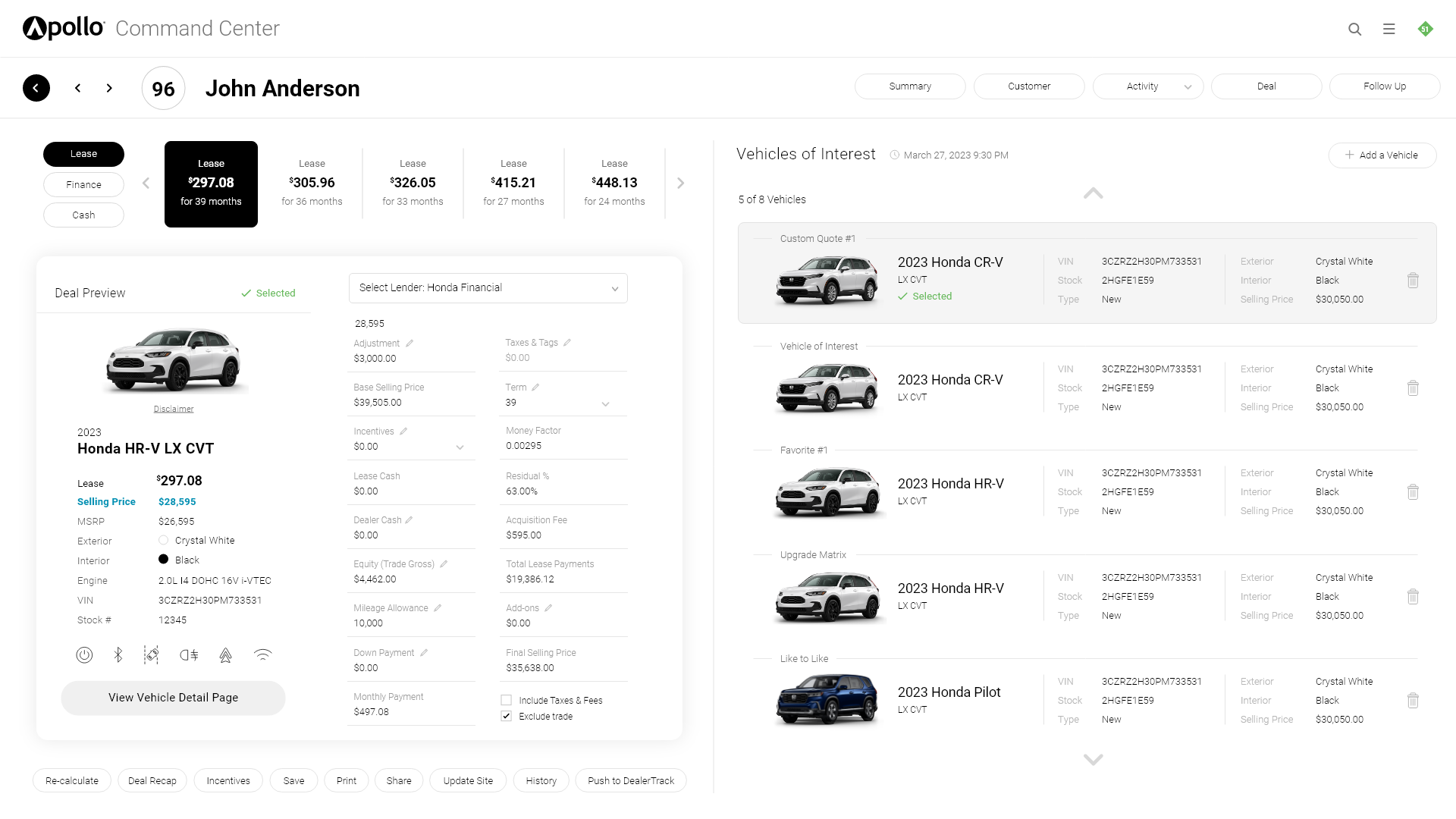Viewport: 1456px width, 819px height.
Task: Select Lease $448.13 for 24 months
Action: tap(614, 183)
